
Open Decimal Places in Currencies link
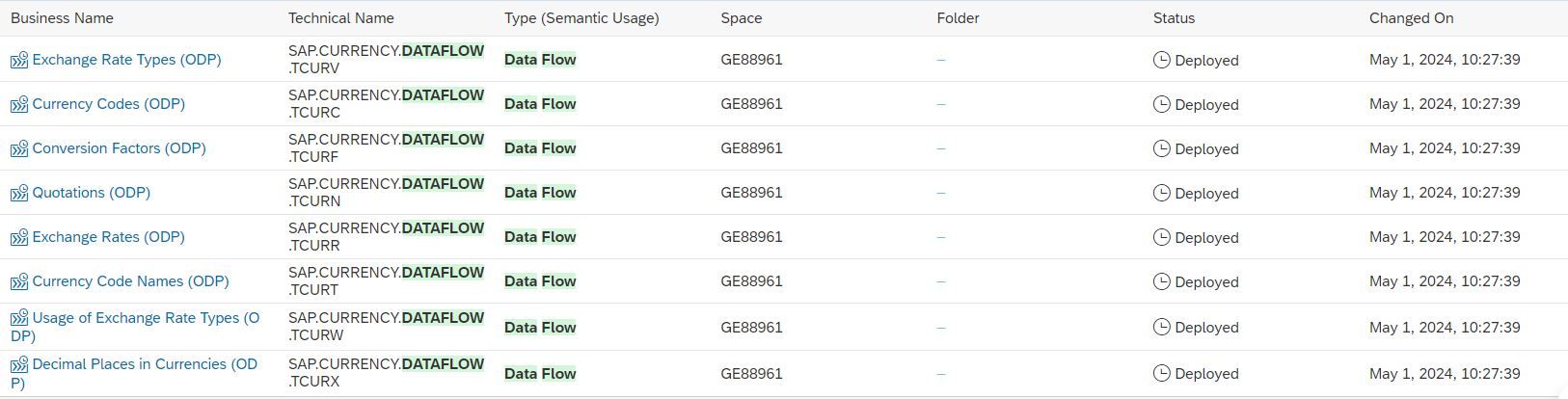tap(134, 373)
